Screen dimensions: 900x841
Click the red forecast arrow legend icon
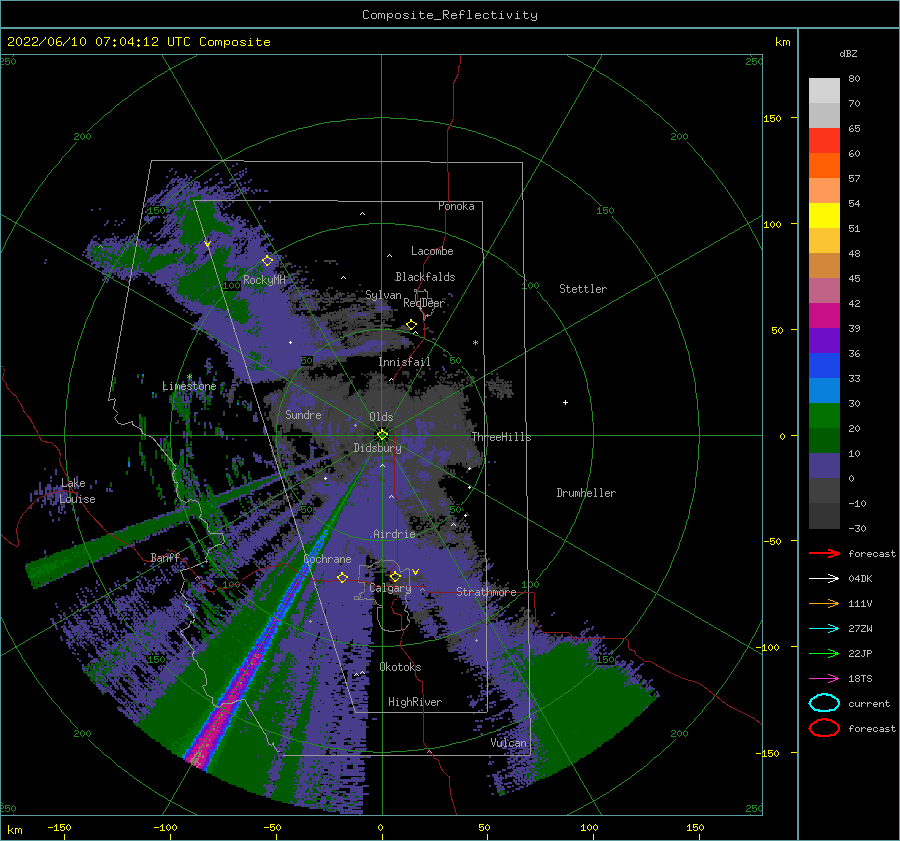[824, 553]
